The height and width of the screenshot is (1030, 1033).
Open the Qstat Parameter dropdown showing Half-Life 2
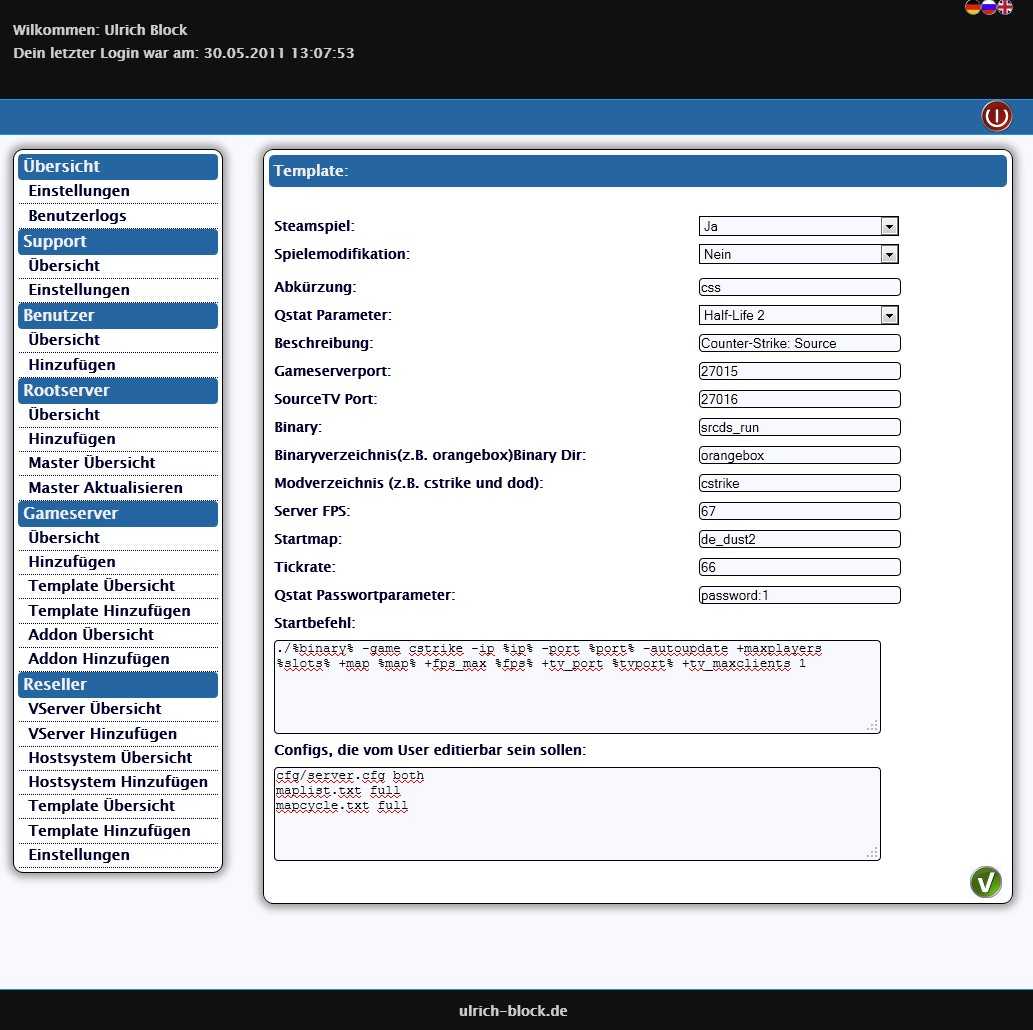798,315
